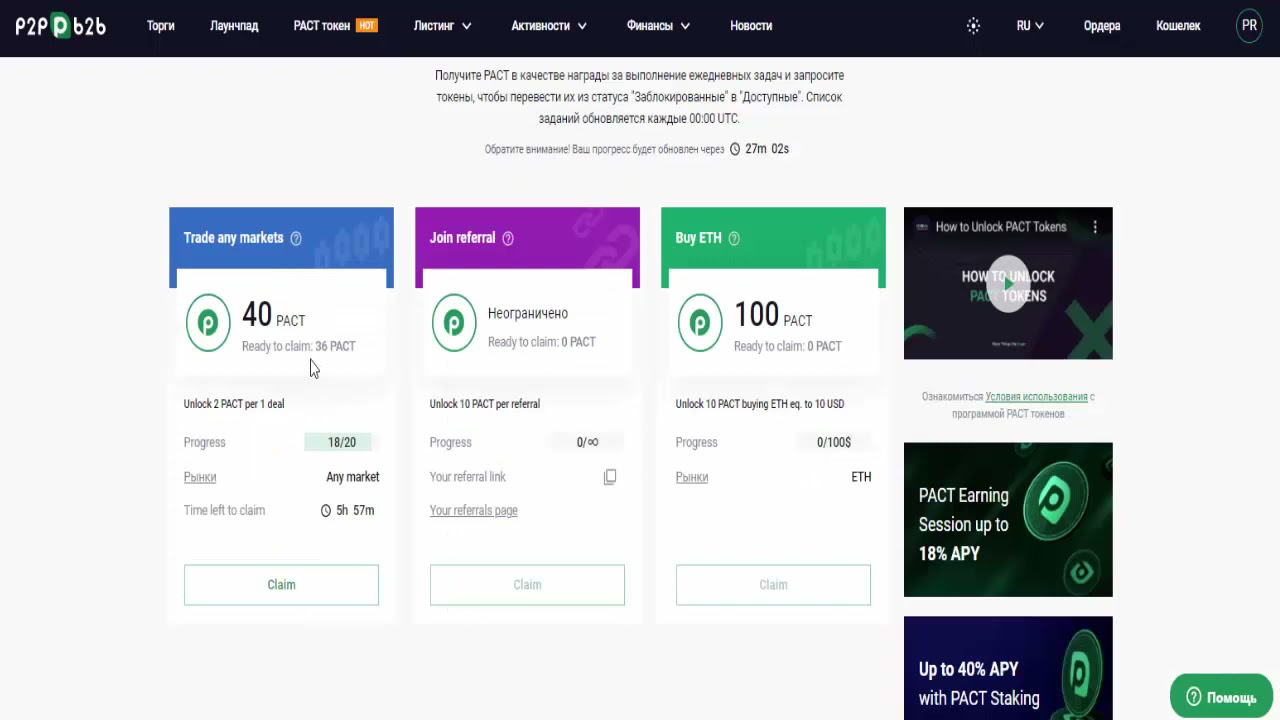Click the Your referral link label
This screenshot has width=1280, height=720.
468,477
